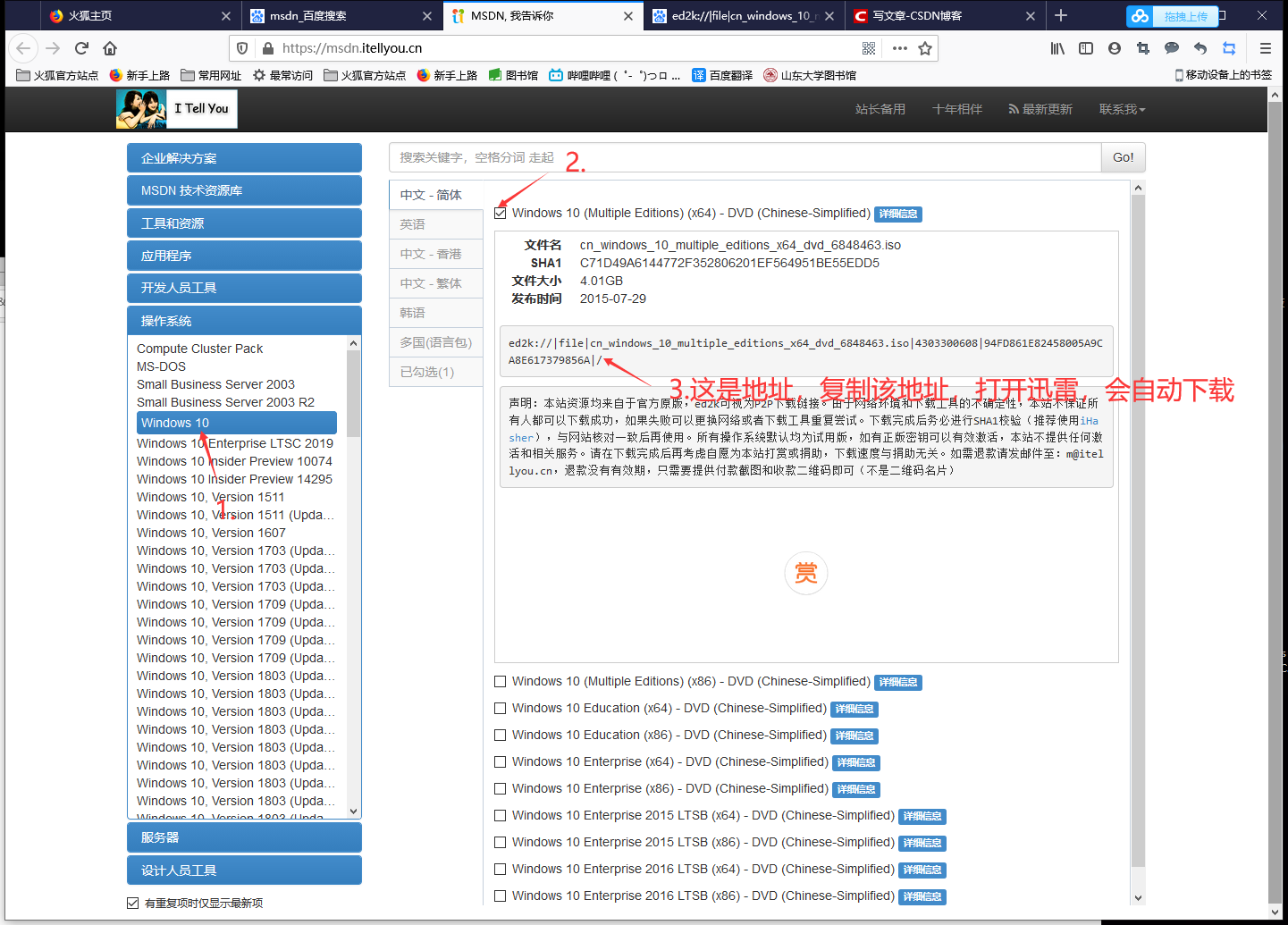This screenshot has width=1288, height=925.
Task: Expand the 企业解决方案 category panel
Action: pos(244,158)
